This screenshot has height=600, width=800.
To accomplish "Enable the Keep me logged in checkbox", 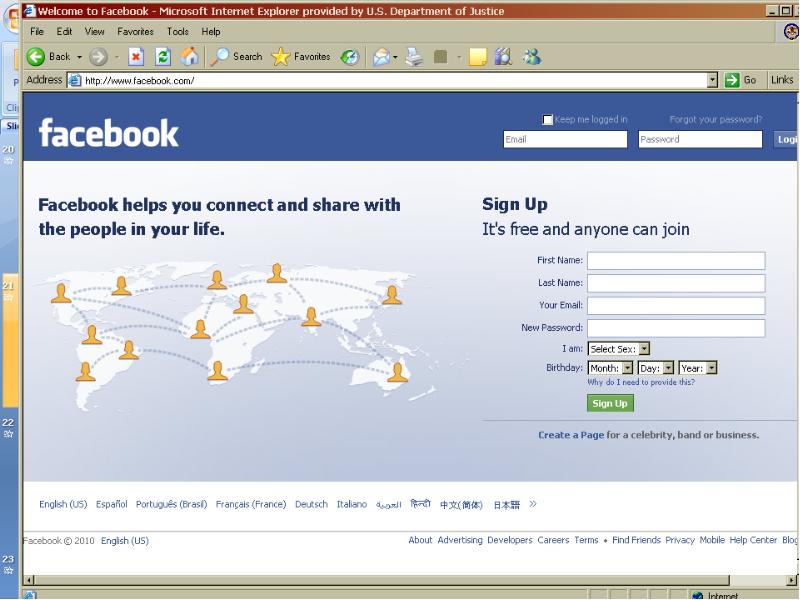I will 547,119.
